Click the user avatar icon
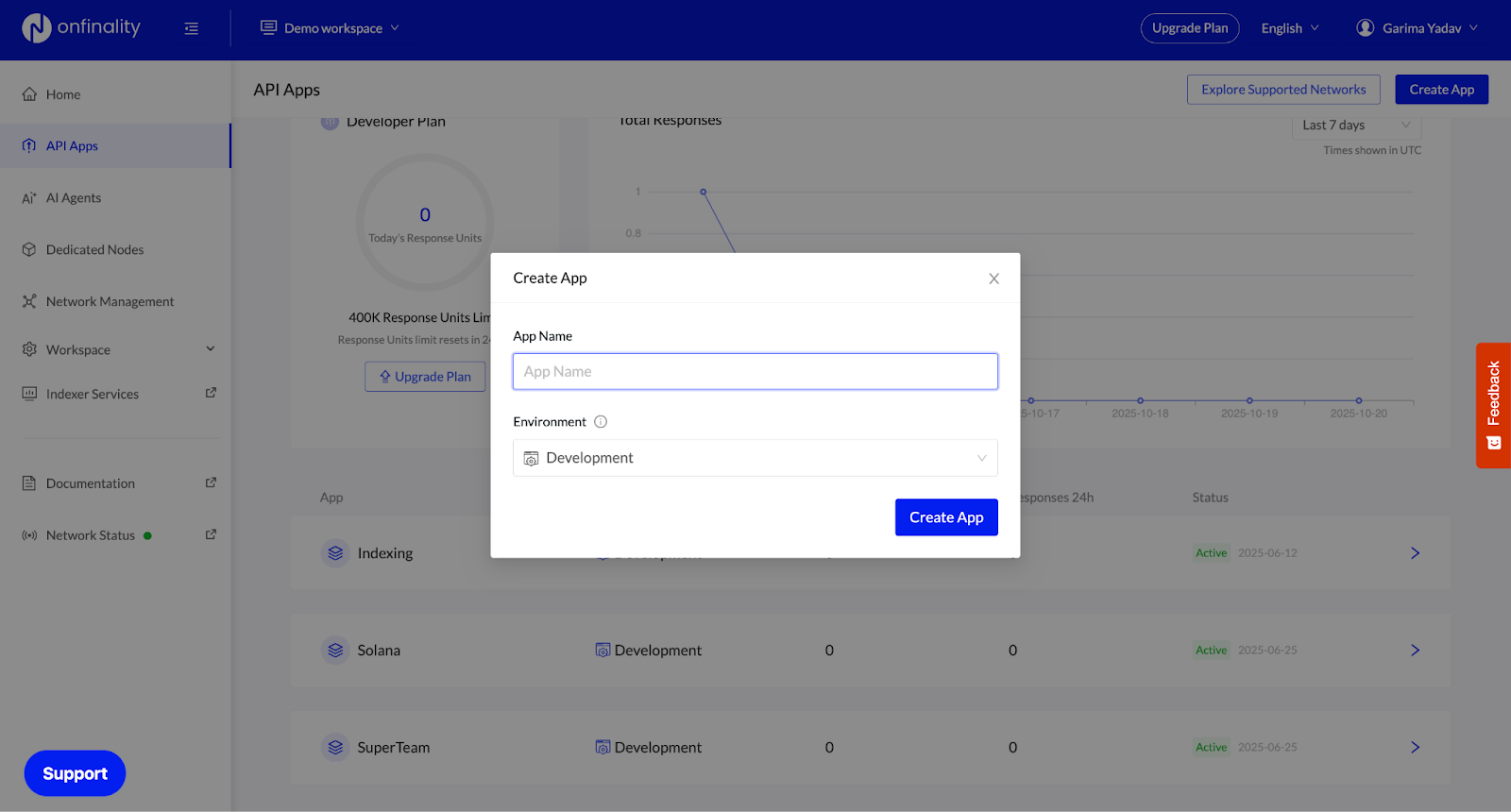Image resolution: width=1511 pixels, height=812 pixels. (x=1365, y=28)
